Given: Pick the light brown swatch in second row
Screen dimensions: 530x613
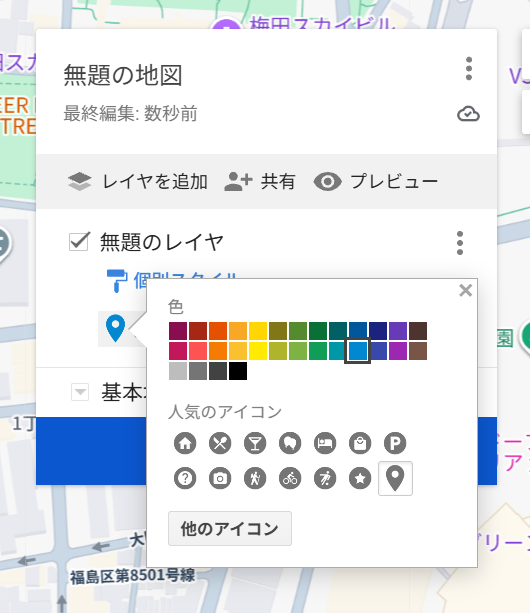Looking at the screenshot, I should pyautogui.click(x=418, y=351).
